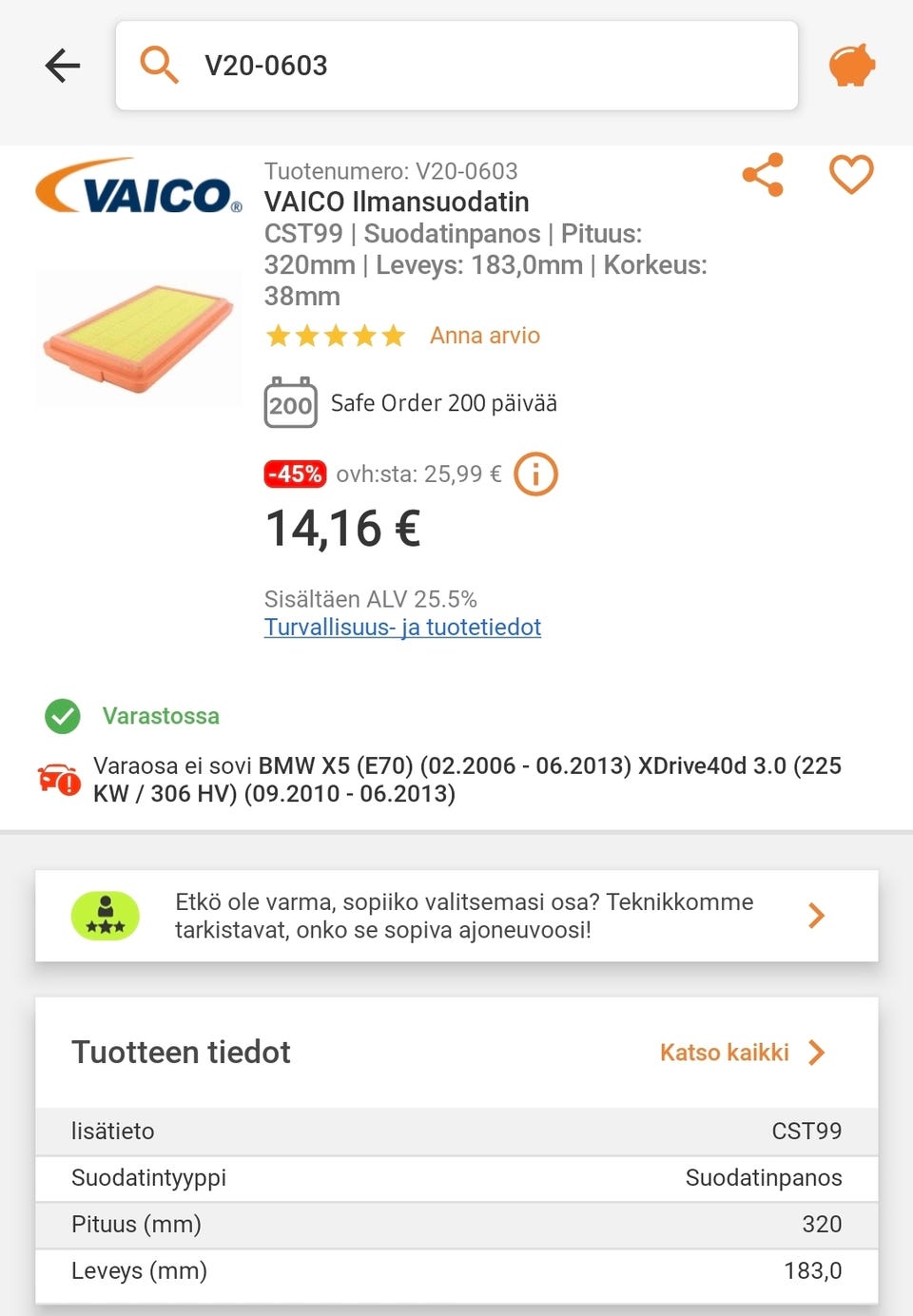Open the price info circle icon
The width and height of the screenshot is (913, 1316).
tap(535, 474)
